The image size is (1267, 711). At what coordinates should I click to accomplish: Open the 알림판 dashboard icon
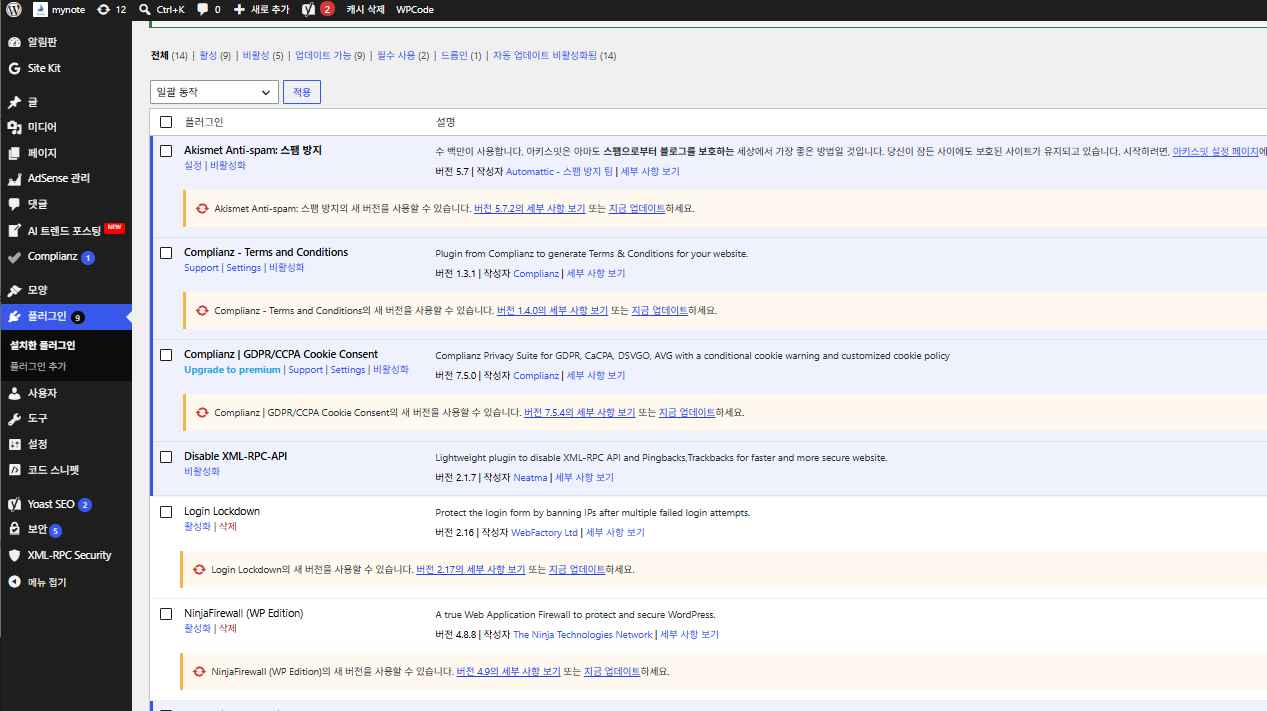coord(14,43)
